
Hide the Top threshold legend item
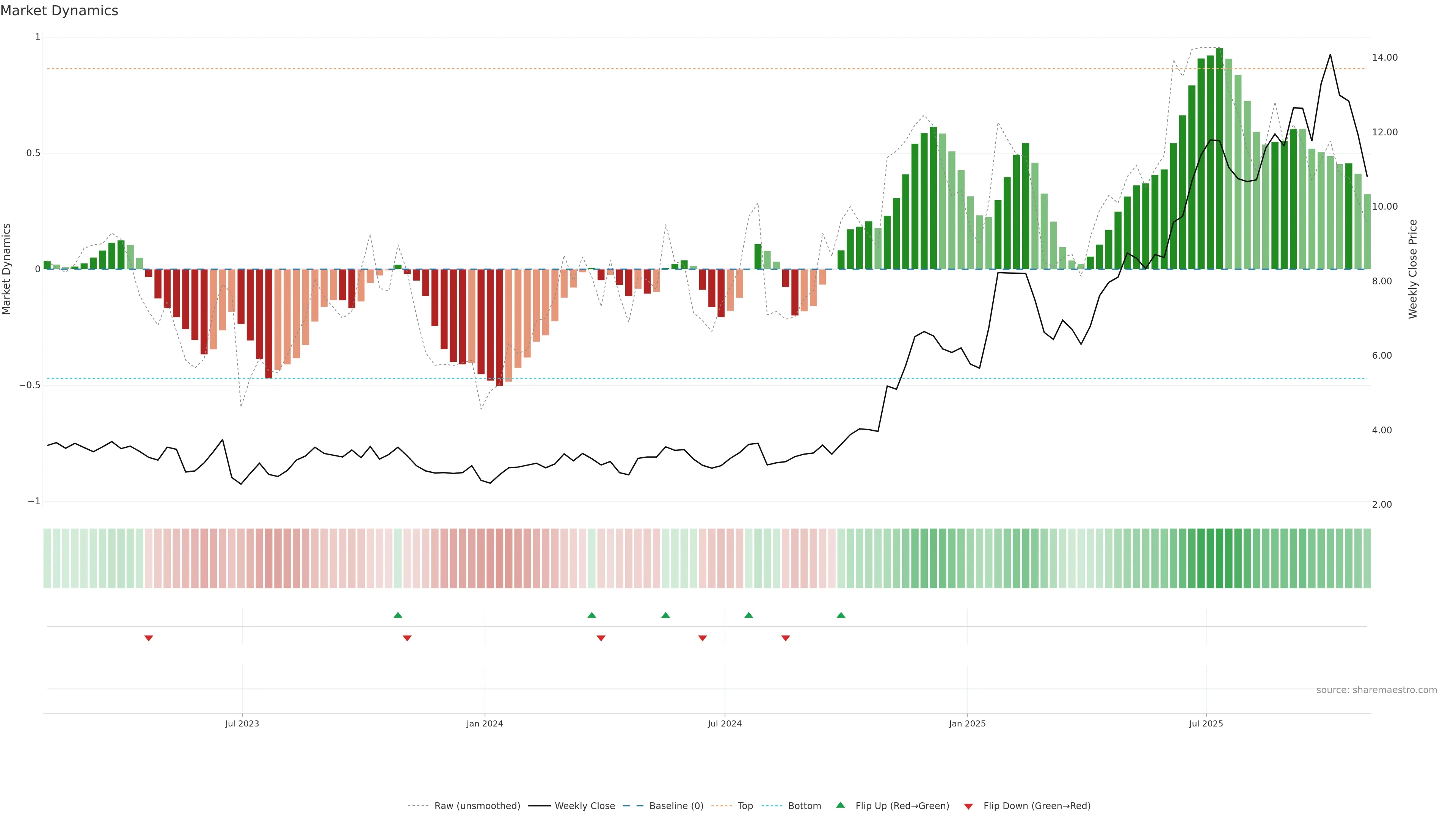(745, 806)
